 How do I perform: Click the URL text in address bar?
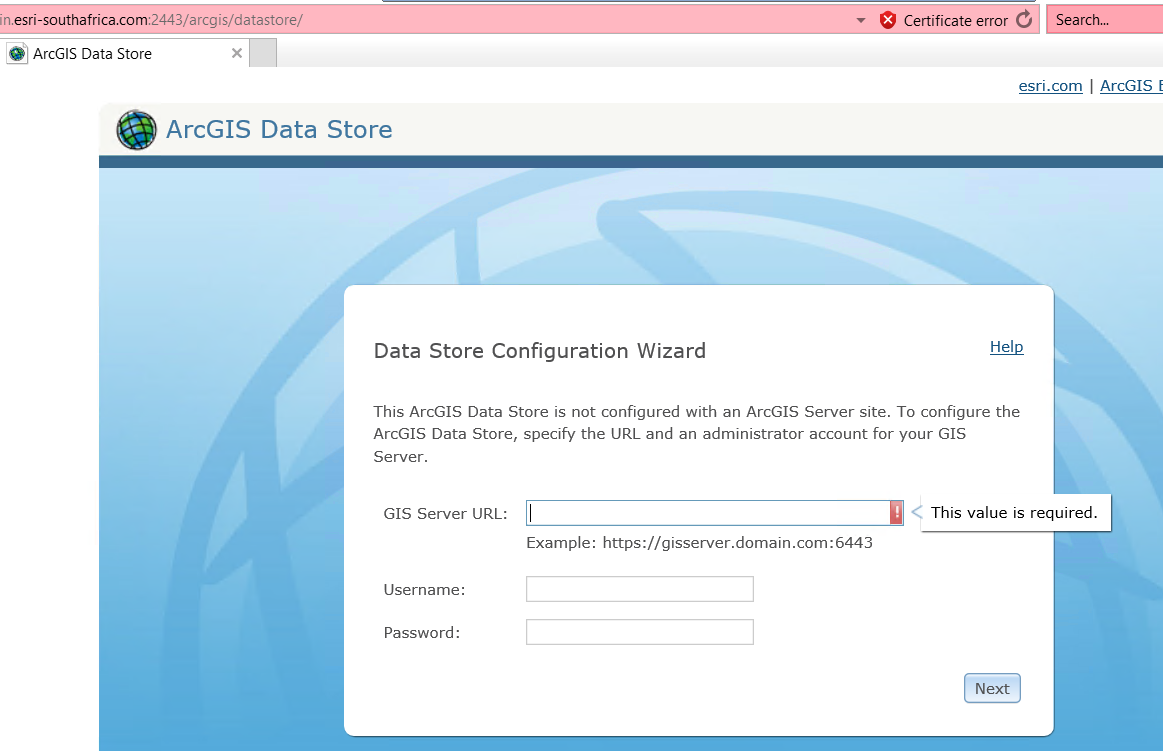point(151,20)
